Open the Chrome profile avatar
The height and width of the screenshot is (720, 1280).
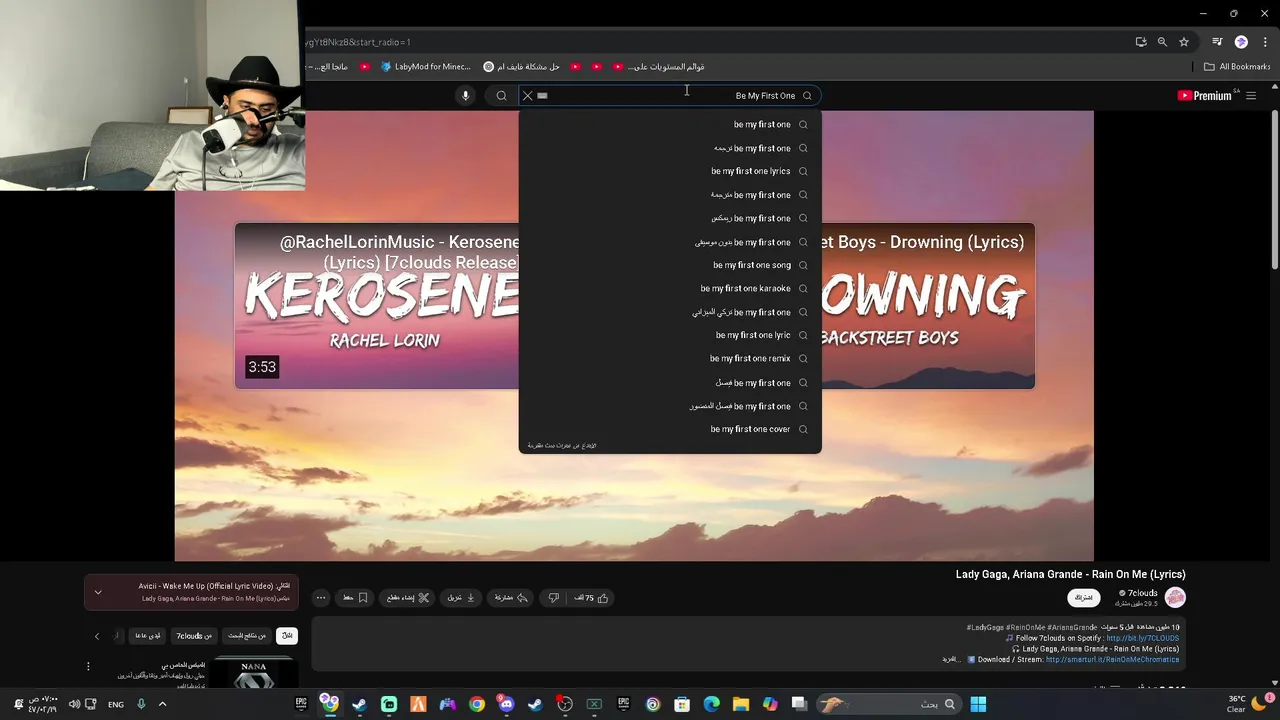[1241, 42]
